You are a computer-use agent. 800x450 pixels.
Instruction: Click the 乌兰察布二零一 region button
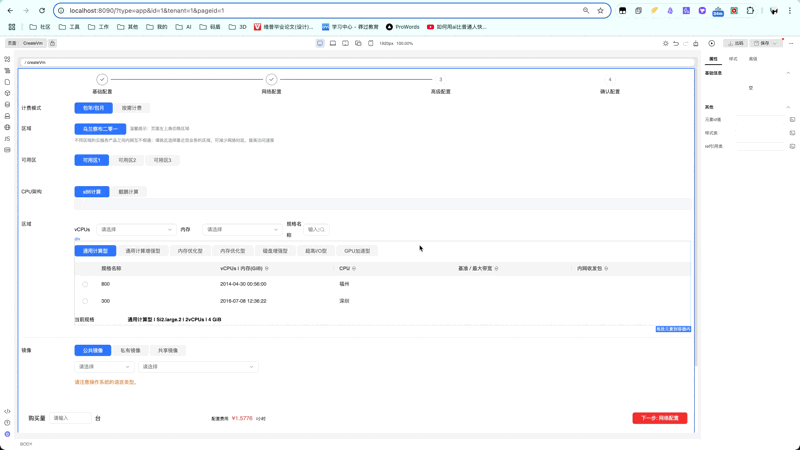pos(100,129)
